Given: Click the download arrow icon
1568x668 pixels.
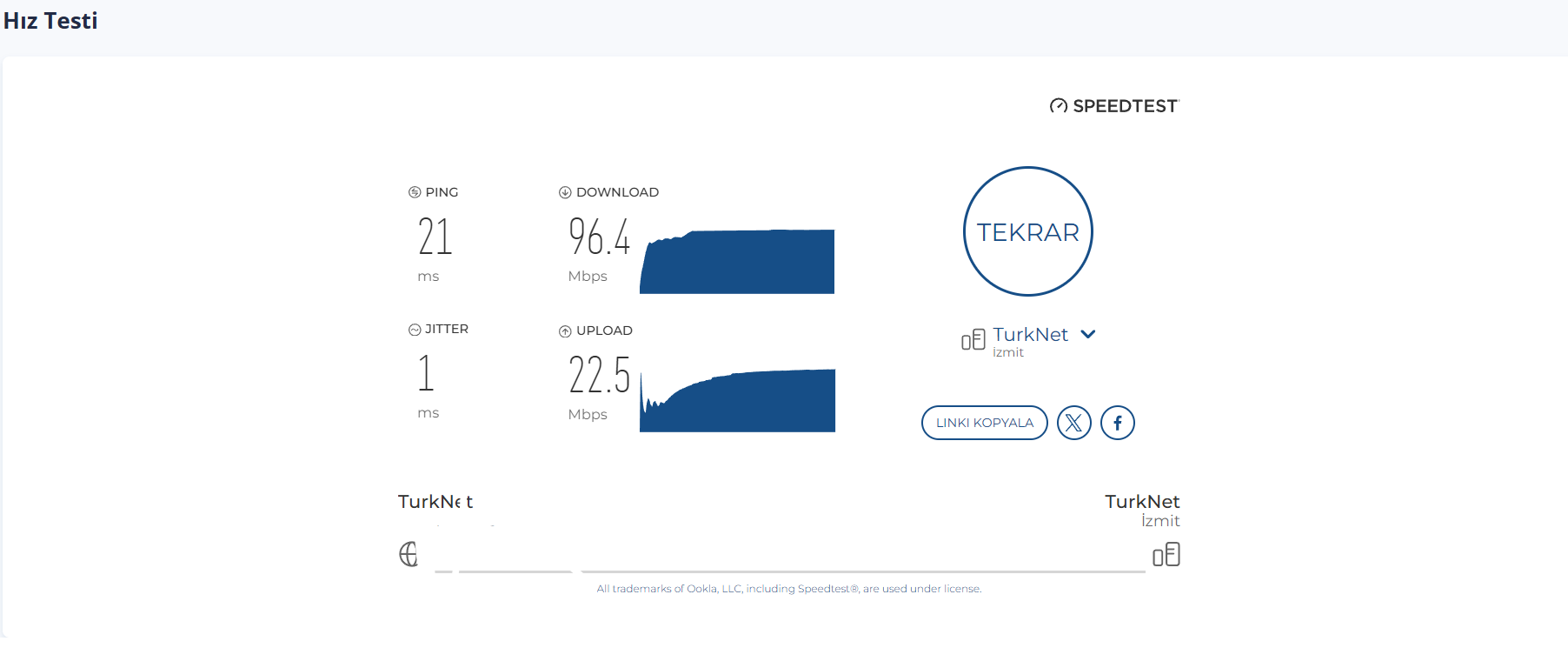Looking at the screenshot, I should tap(565, 192).
